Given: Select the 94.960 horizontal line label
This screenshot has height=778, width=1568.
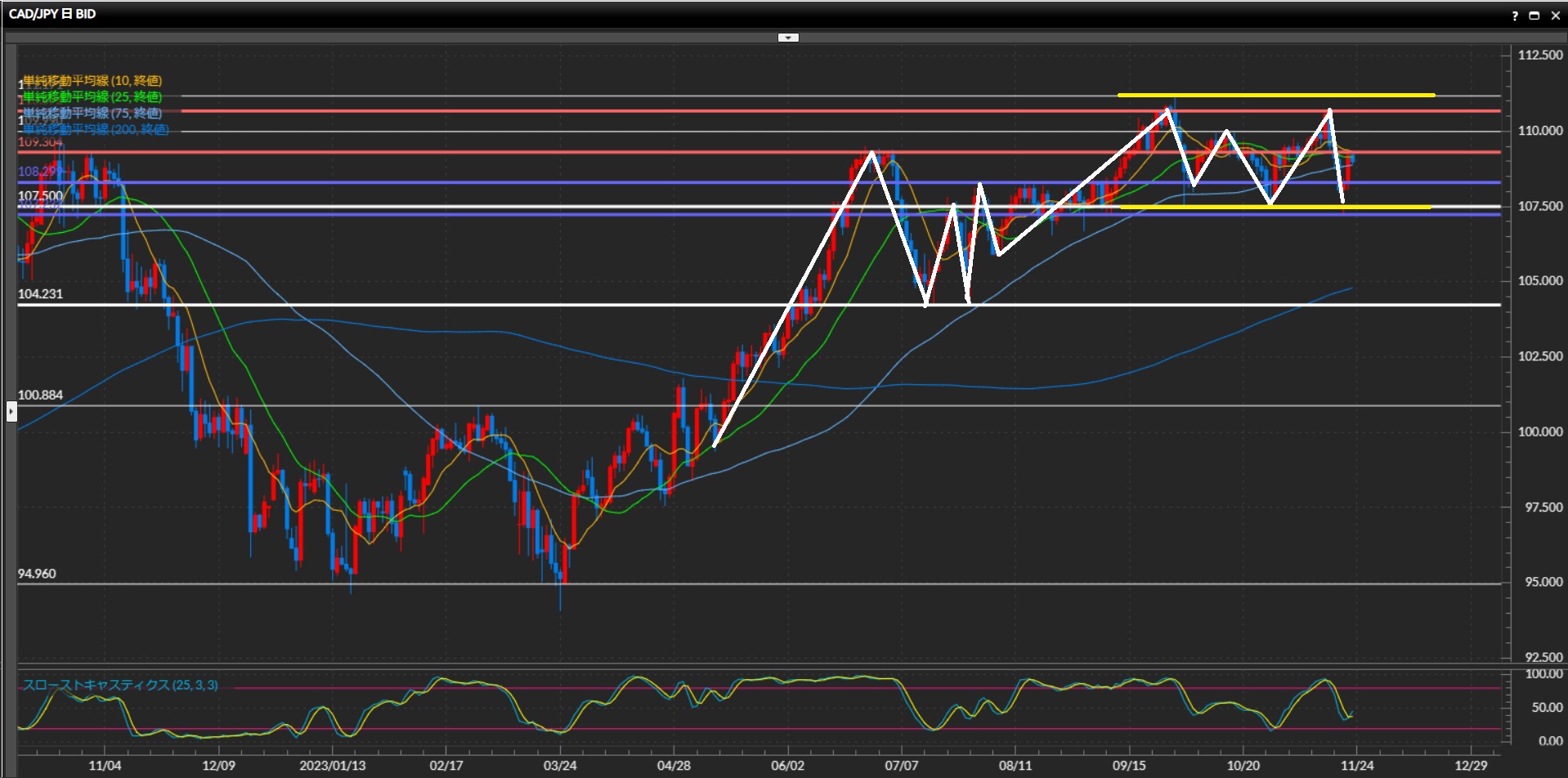Looking at the screenshot, I should (37, 574).
